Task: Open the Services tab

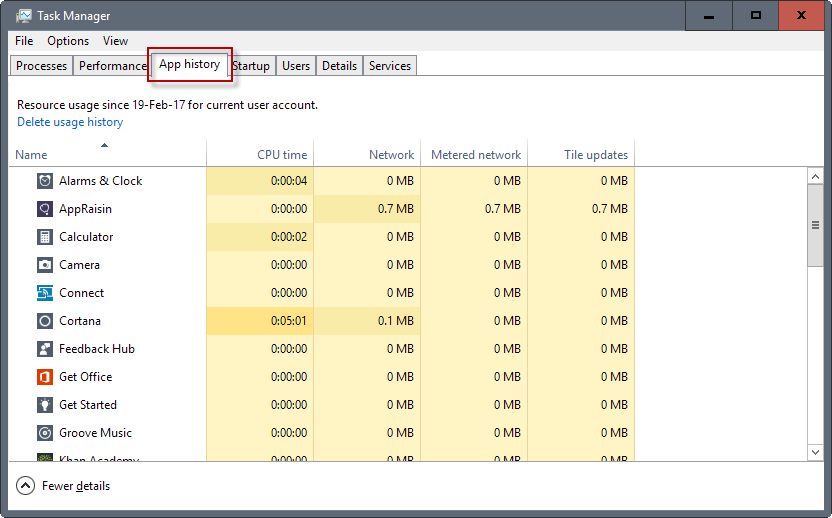Action: point(390,66)
